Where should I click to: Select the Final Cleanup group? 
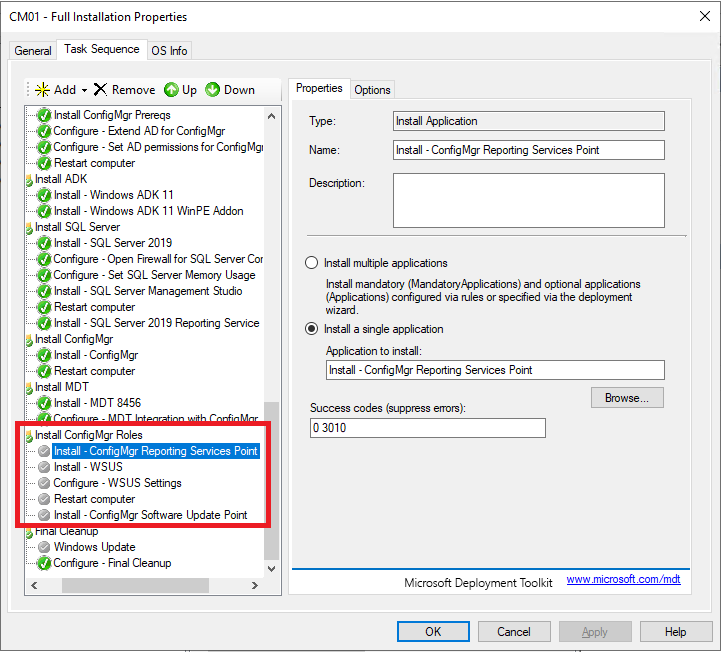67,531
